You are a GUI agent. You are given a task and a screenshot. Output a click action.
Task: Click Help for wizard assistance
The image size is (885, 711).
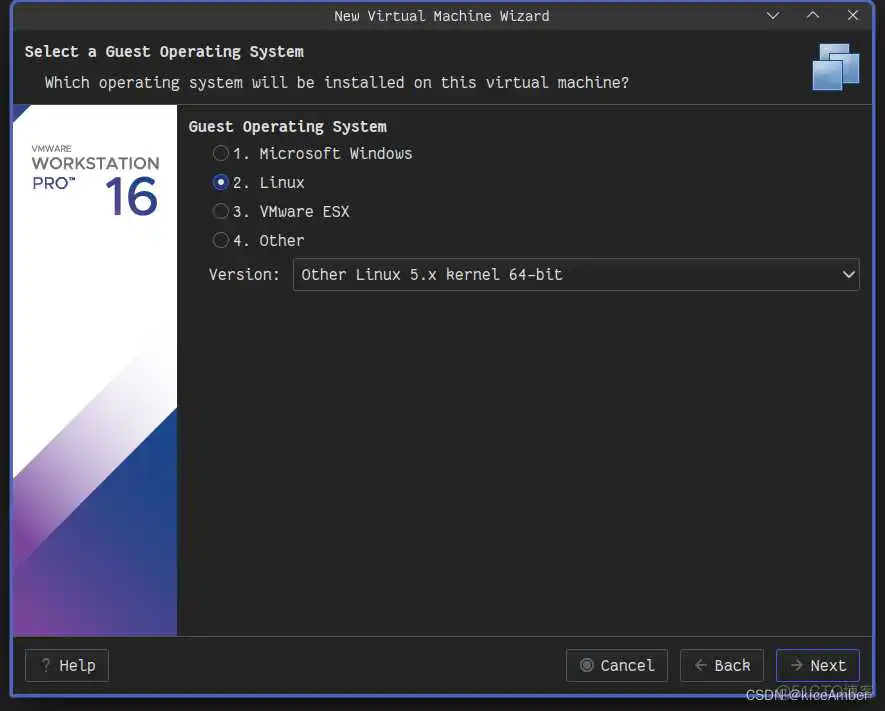tap(66, 665)
